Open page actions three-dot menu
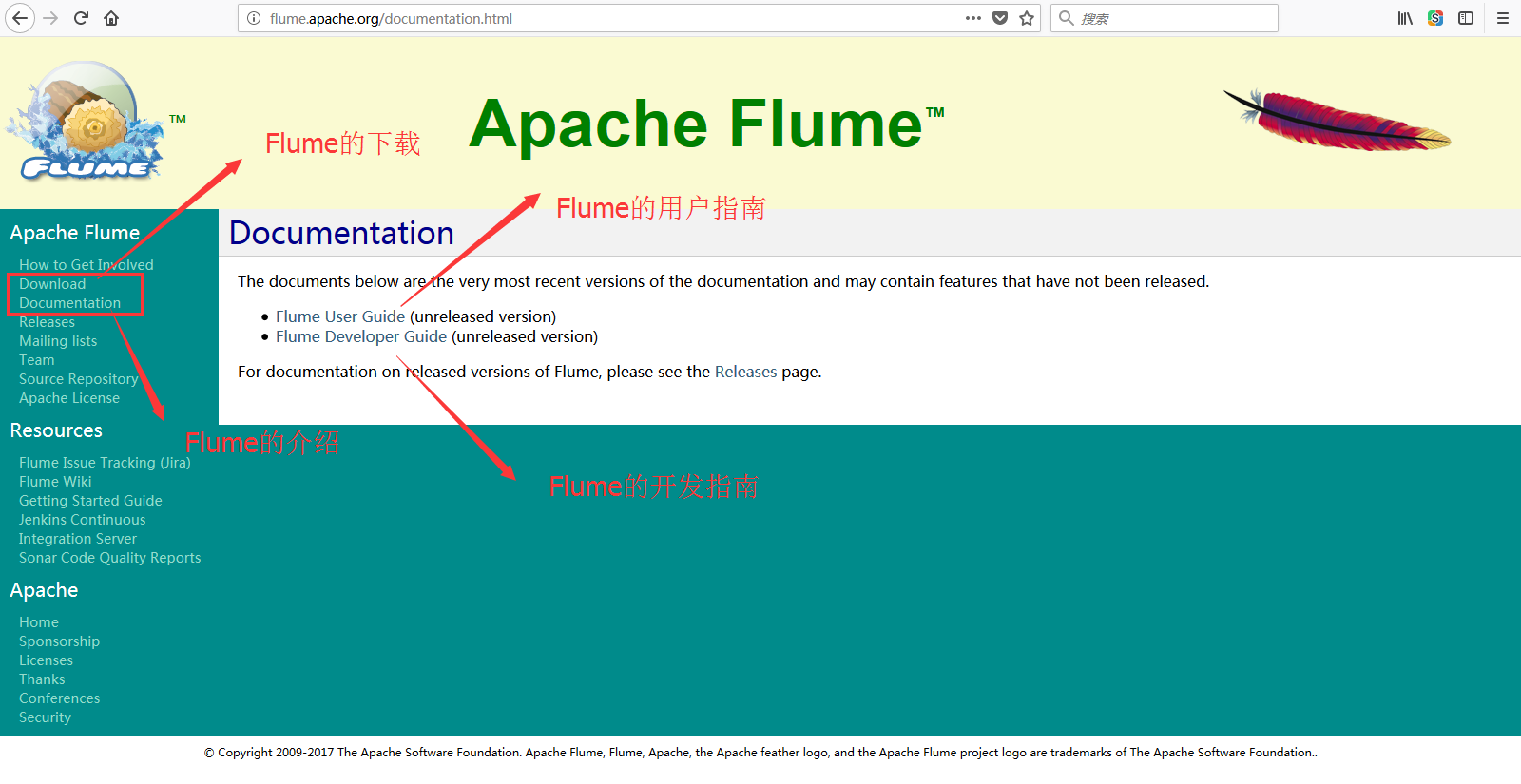This screenshot has width=1521, height=784. click(x=973, y=18)
